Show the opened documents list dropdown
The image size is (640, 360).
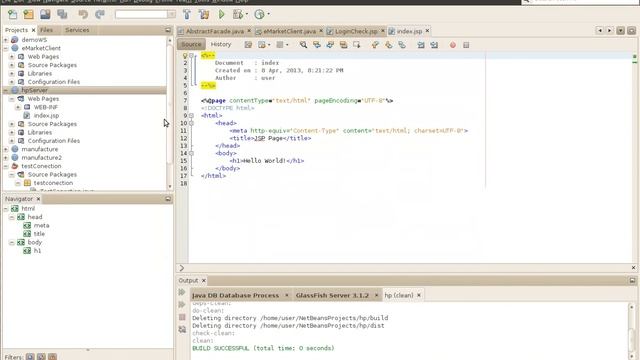620,31
